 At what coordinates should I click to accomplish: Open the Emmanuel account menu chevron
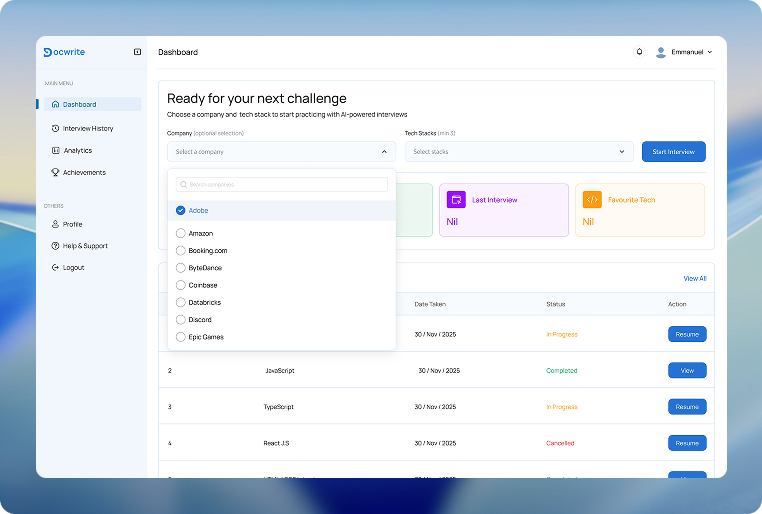(710, 52)
